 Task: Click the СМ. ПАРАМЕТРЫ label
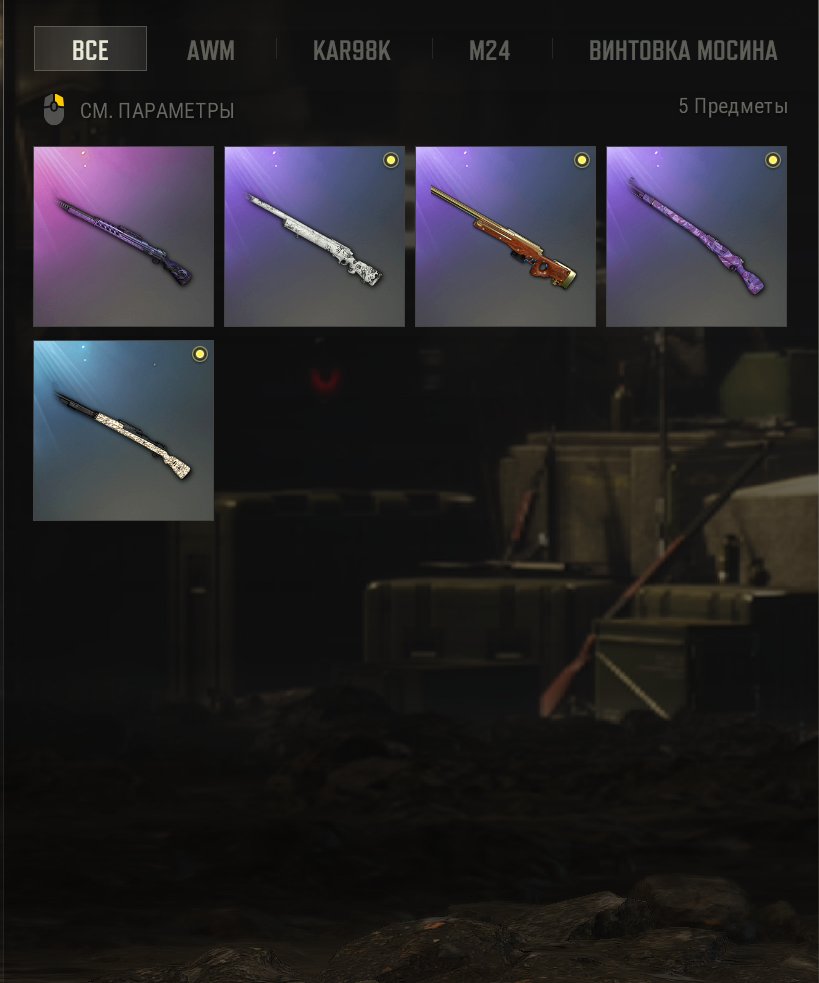click(x=157, y=111)
